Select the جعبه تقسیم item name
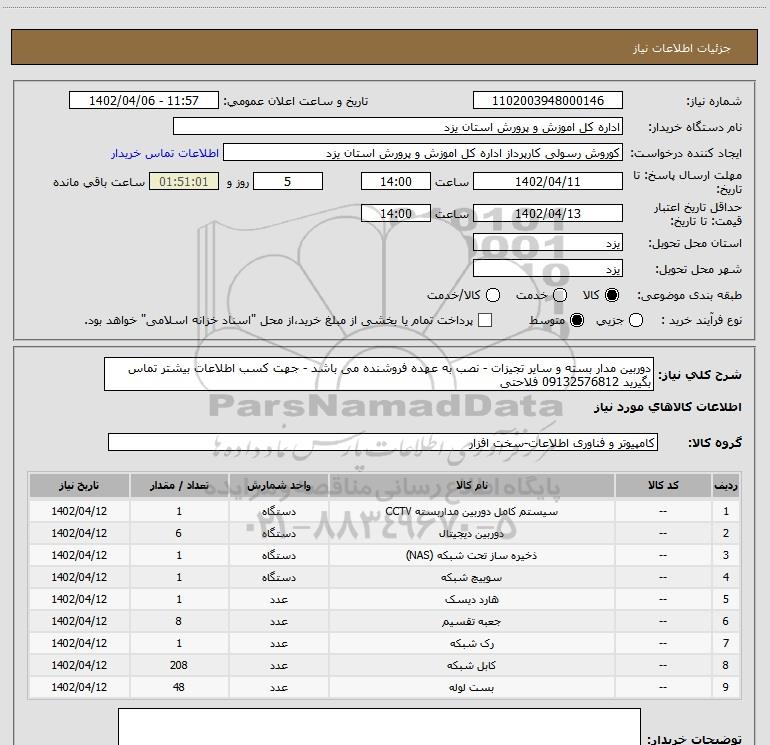The width and height of the screenshot is (770, 745). tap(471, 622)
